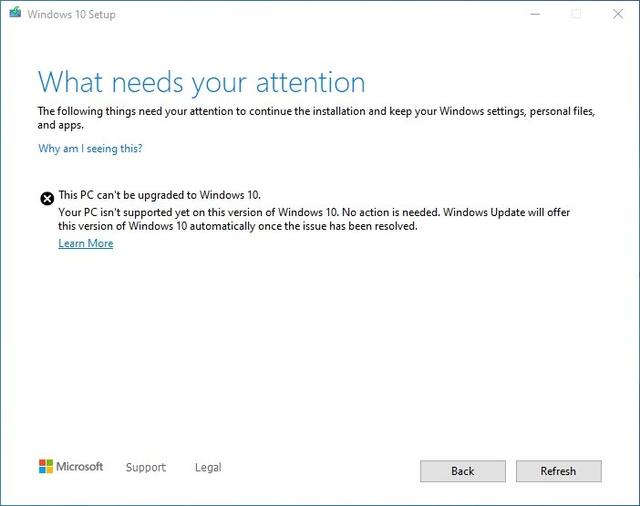
Task: Click the Microsoft wordmark text
Action: tap(80, 467)
